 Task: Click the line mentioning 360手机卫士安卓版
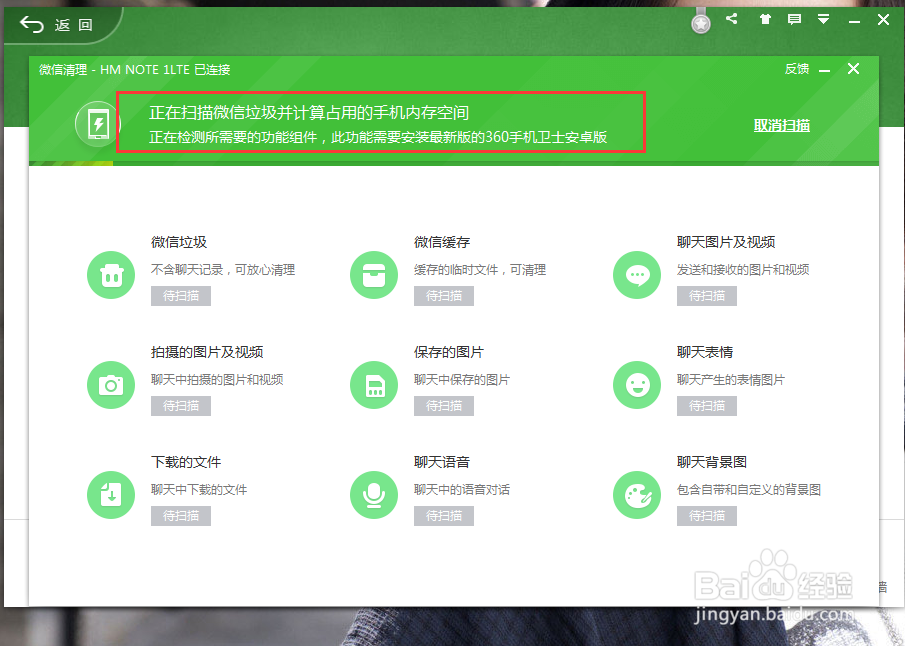click(x=378, y=137)
